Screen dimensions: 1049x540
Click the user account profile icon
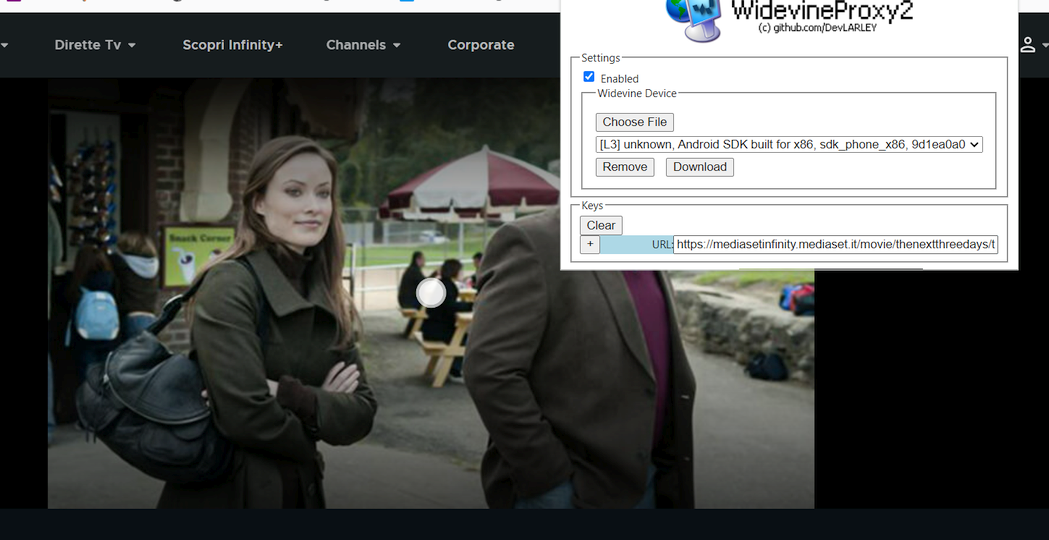pyautogui.click(x=1027, y=45)
